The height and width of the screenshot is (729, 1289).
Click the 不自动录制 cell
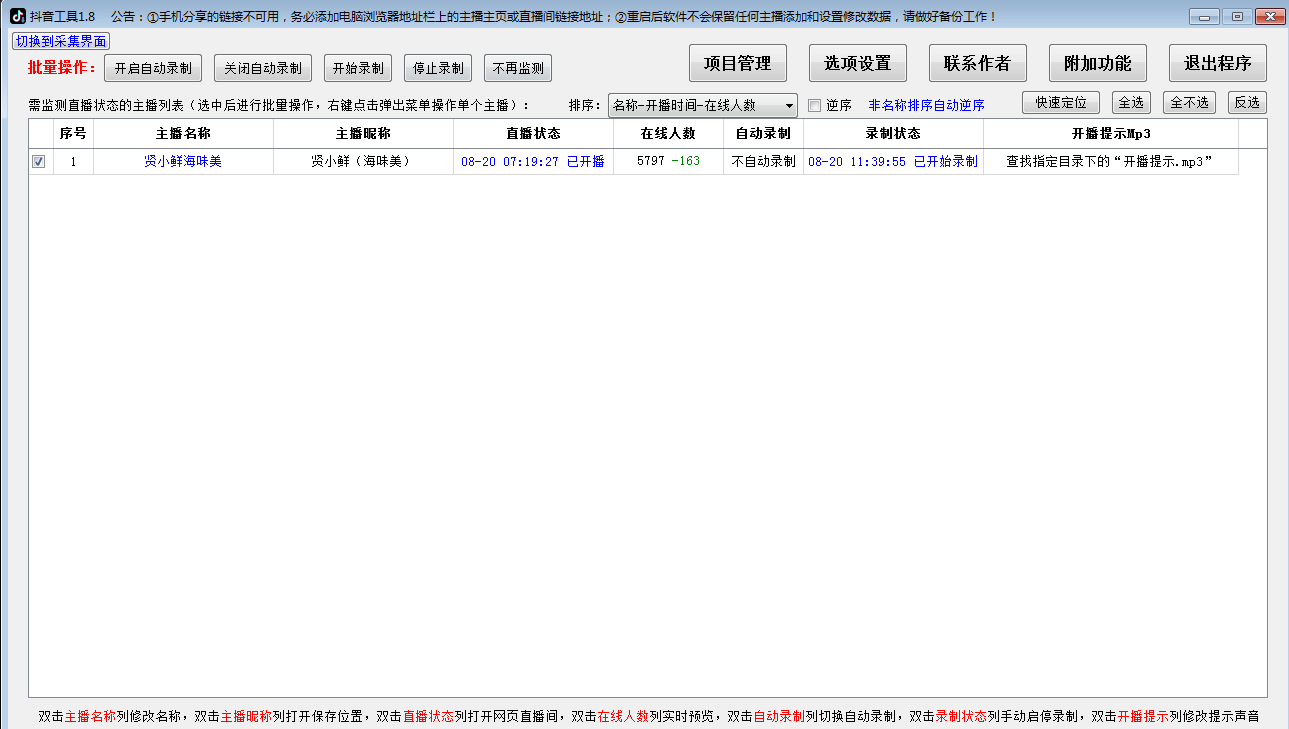[x=763, y=161]
